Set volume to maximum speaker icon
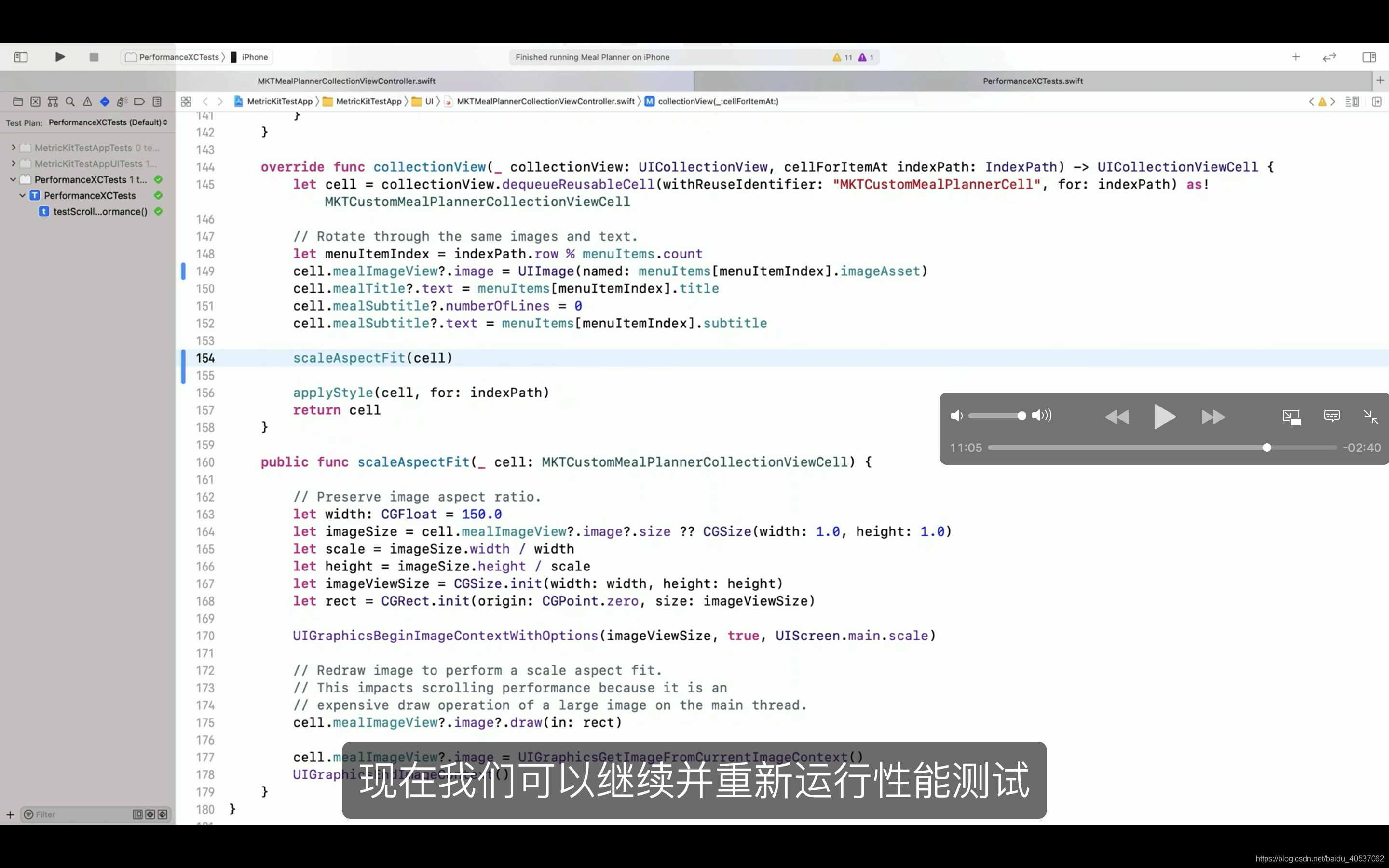This screenshot has width=1389, height=868. click(1041, 416)
